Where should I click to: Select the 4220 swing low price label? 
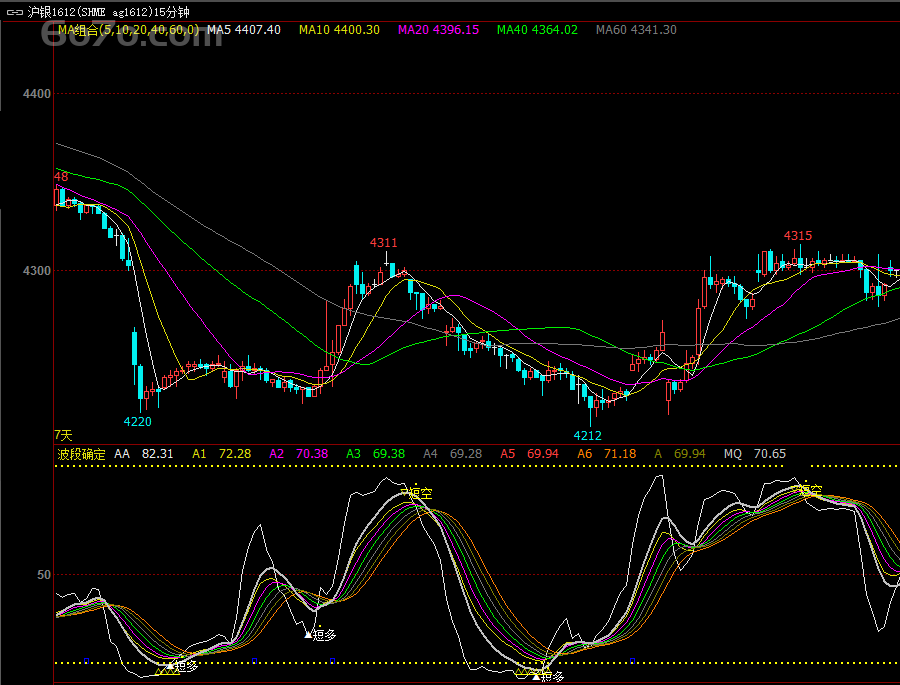pyautogui.click(x=137, y=422)
